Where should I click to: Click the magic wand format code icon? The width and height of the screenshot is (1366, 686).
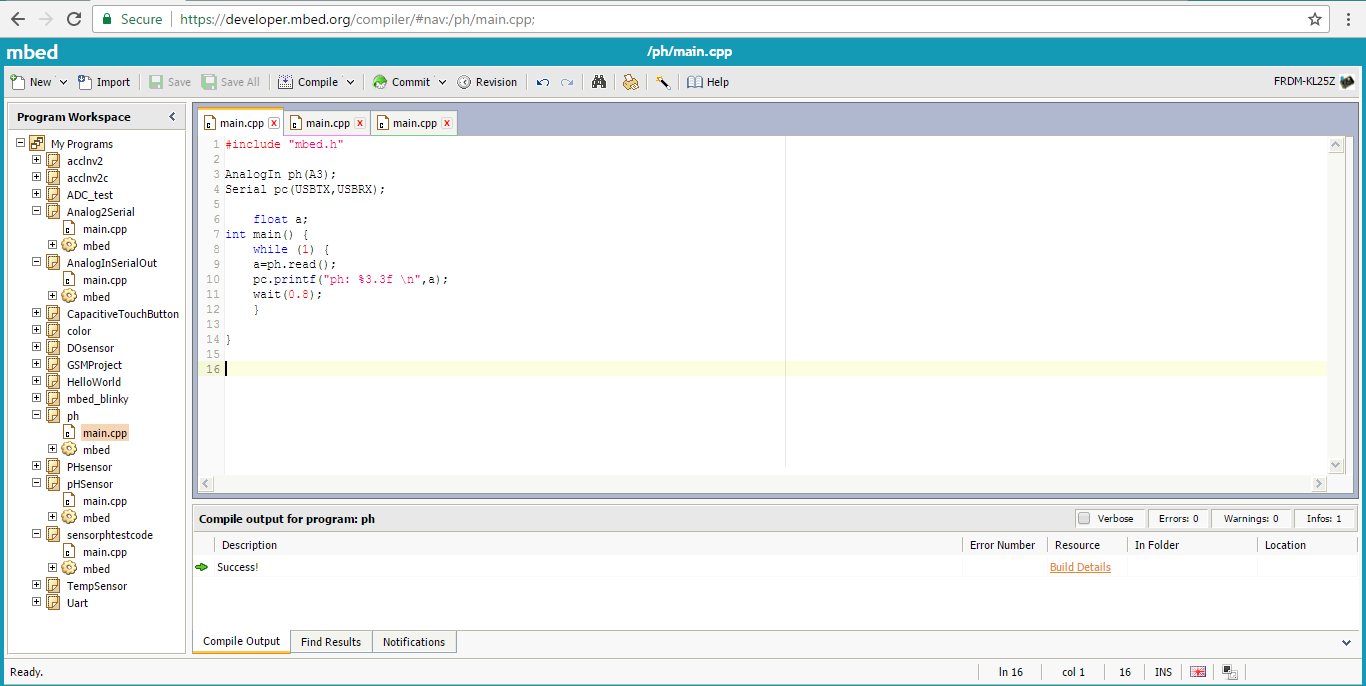tap(662, 82)
